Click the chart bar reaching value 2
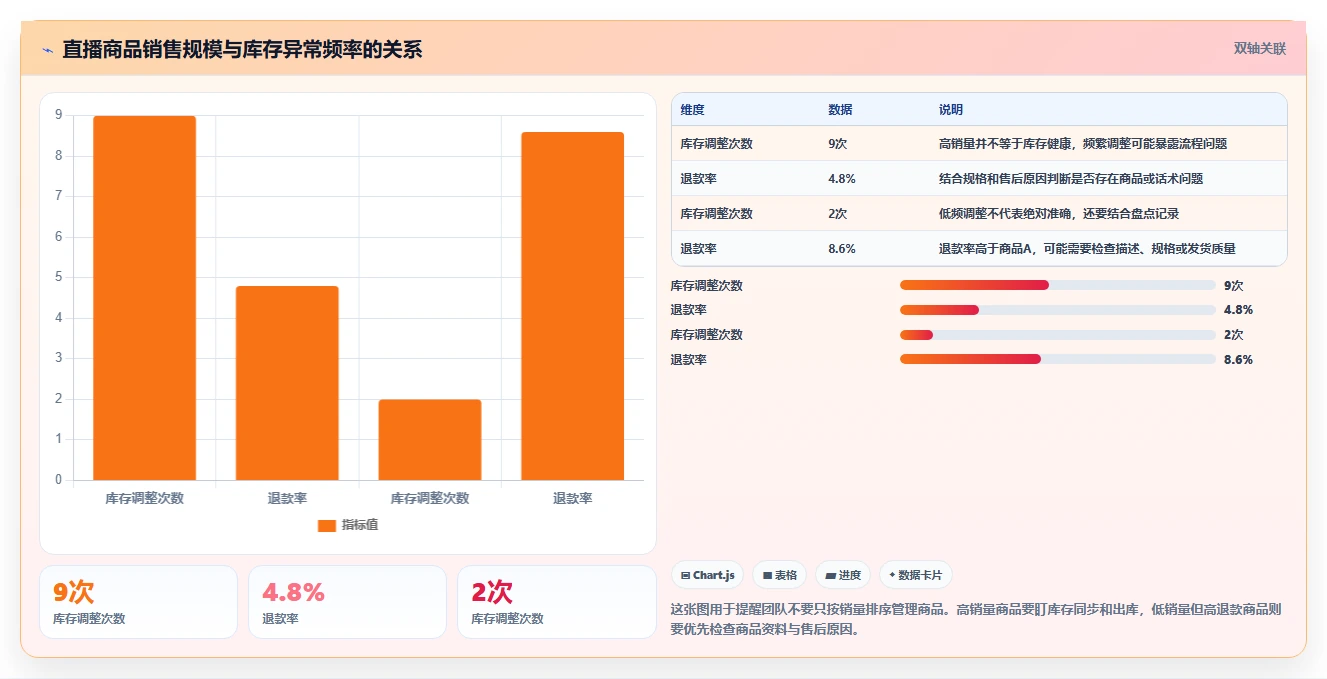 point(430,440)
